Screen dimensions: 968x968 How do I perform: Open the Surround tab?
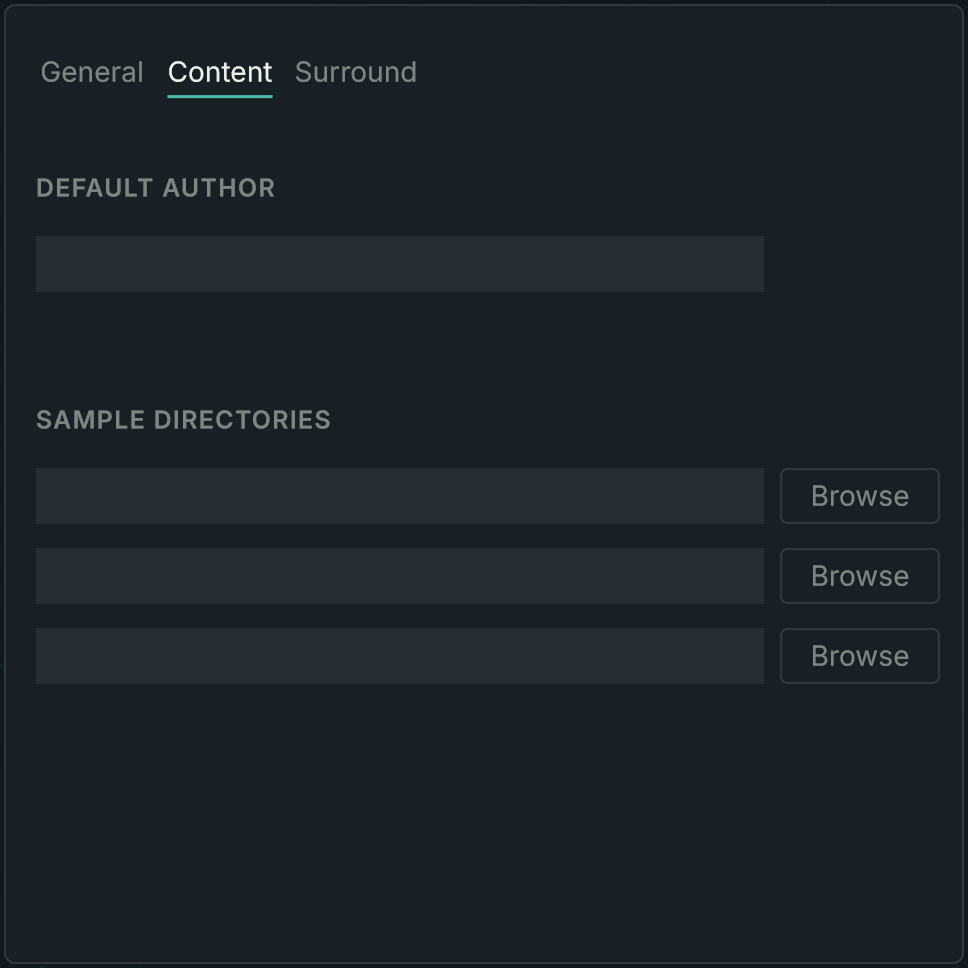pos(356,72)
